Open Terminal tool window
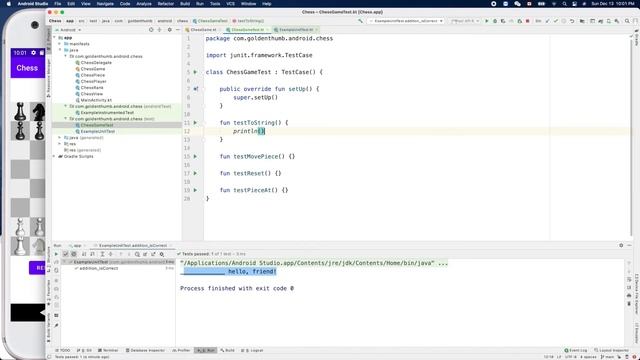This screenshot has width=640, height=360. coord(108,350)
